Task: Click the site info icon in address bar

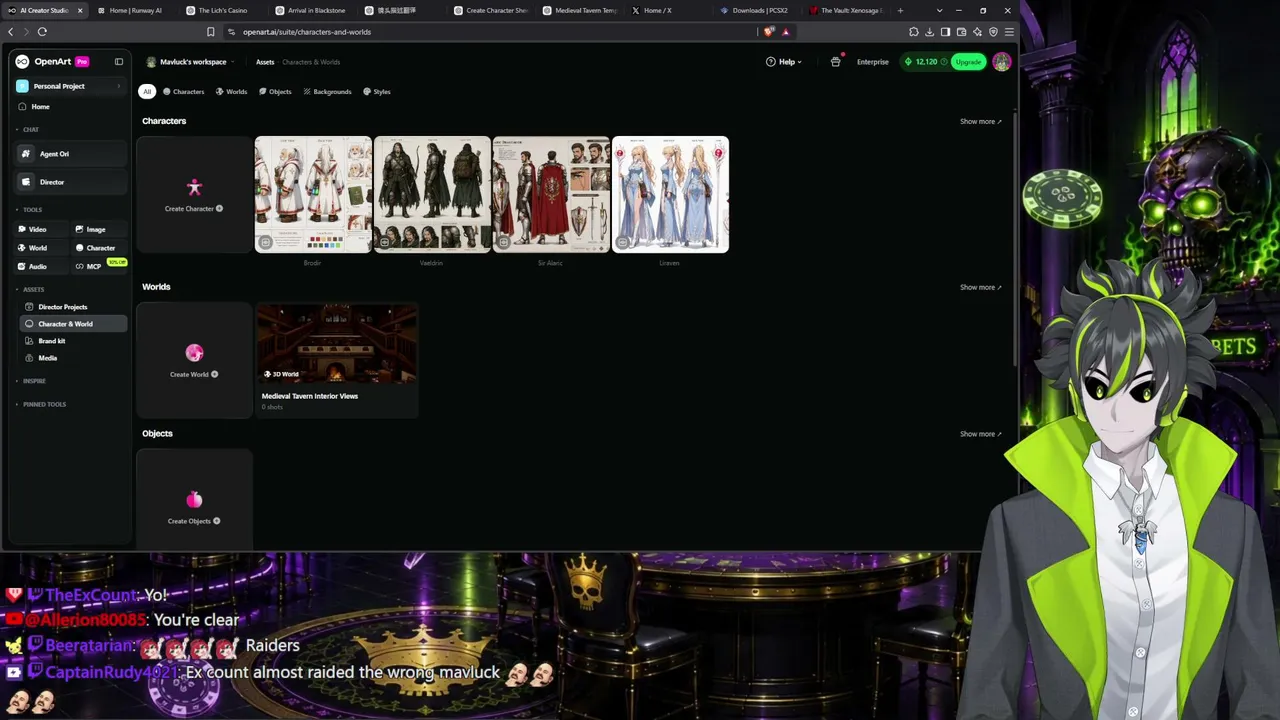Action: coord(232,32)
